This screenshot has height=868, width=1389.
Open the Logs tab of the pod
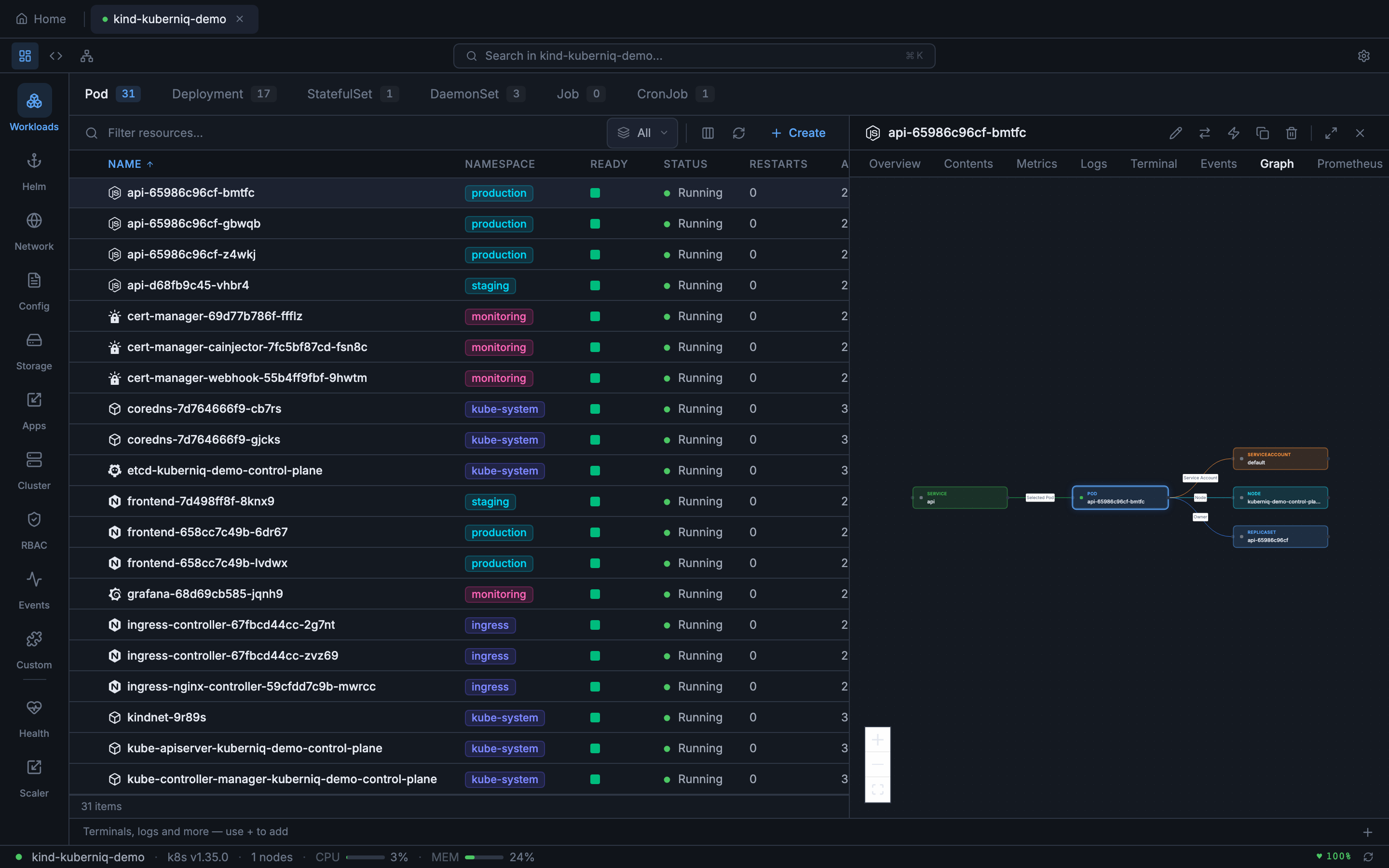[x=1093, y=163]
